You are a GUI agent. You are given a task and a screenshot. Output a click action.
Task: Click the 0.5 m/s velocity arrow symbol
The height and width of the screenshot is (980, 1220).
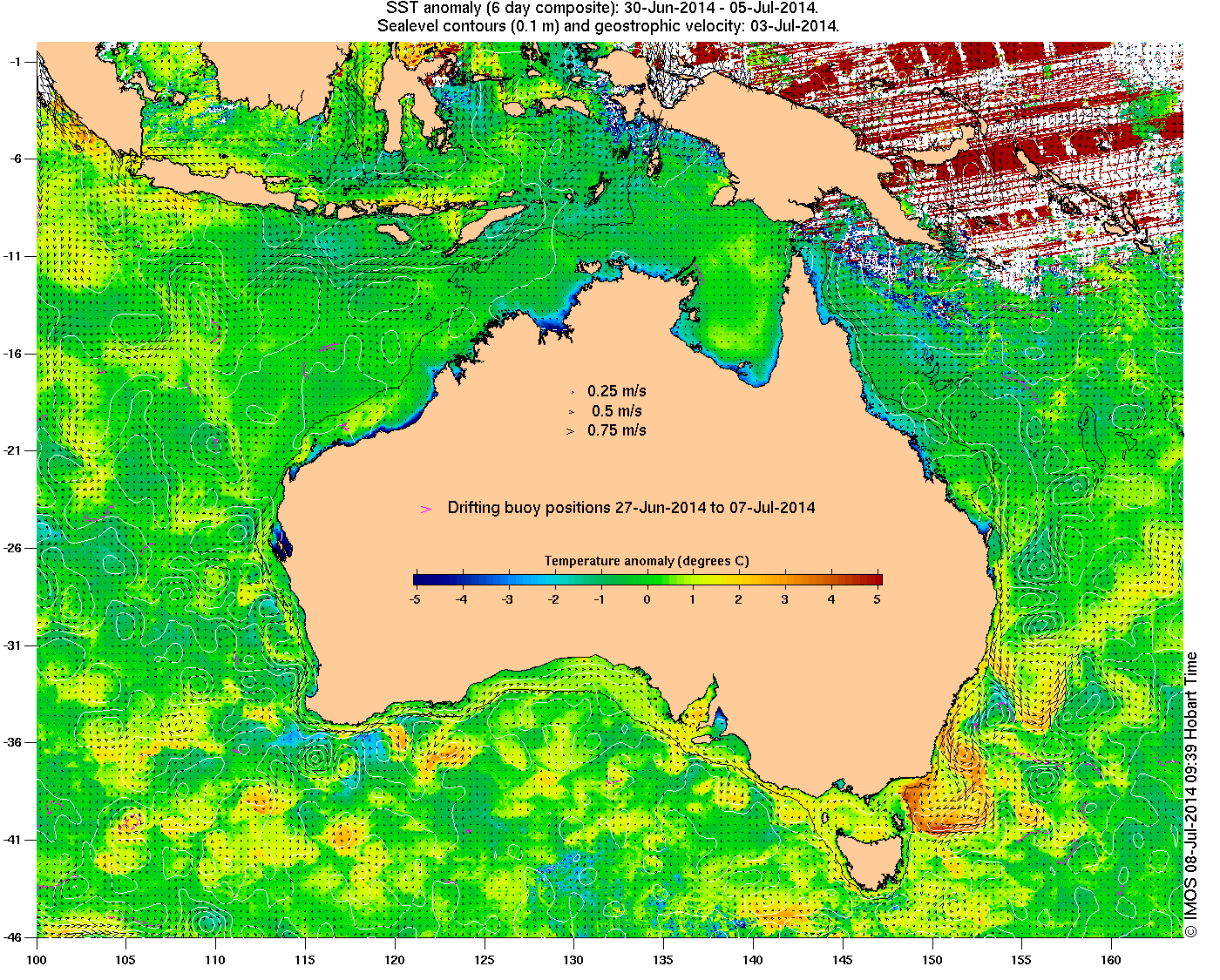point(572,411)
